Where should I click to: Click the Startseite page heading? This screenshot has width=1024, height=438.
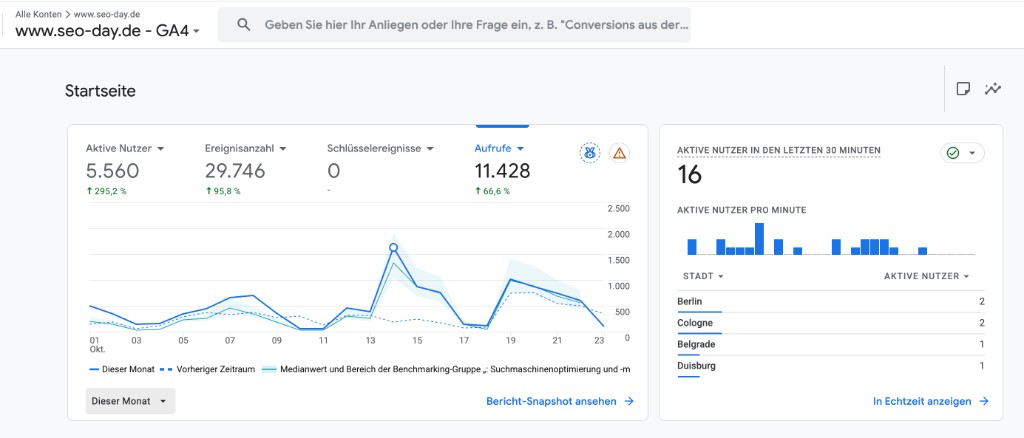click(x=101, y=91)
